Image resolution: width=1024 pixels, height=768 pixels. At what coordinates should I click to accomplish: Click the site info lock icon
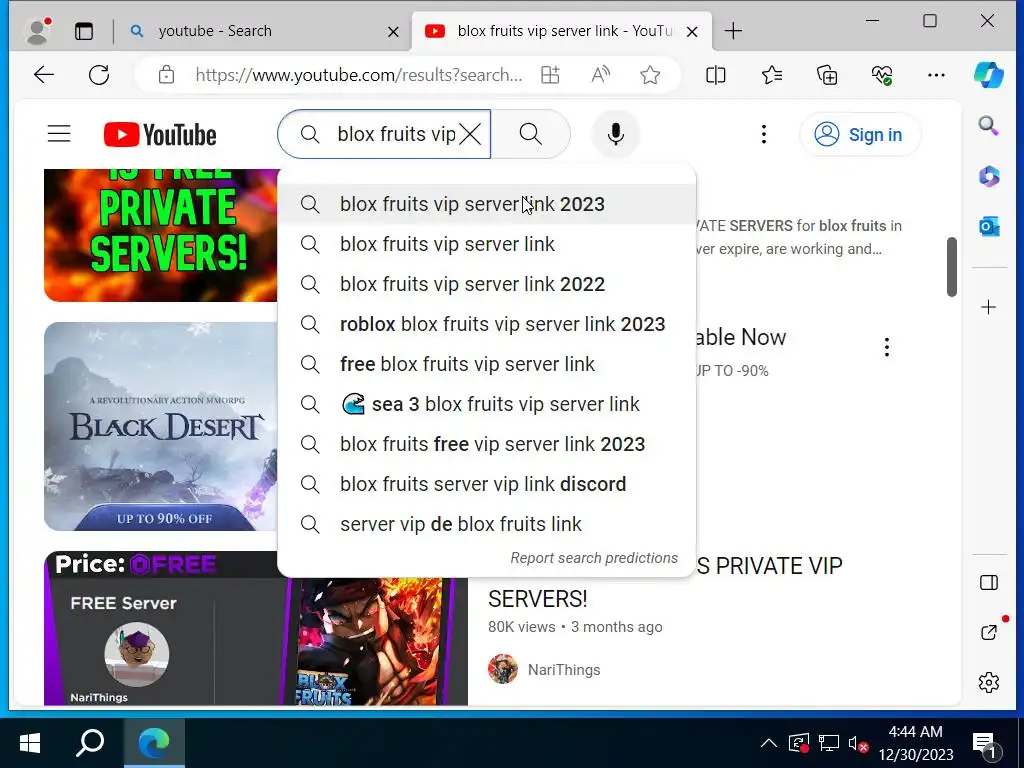click(x=167, y=75)
